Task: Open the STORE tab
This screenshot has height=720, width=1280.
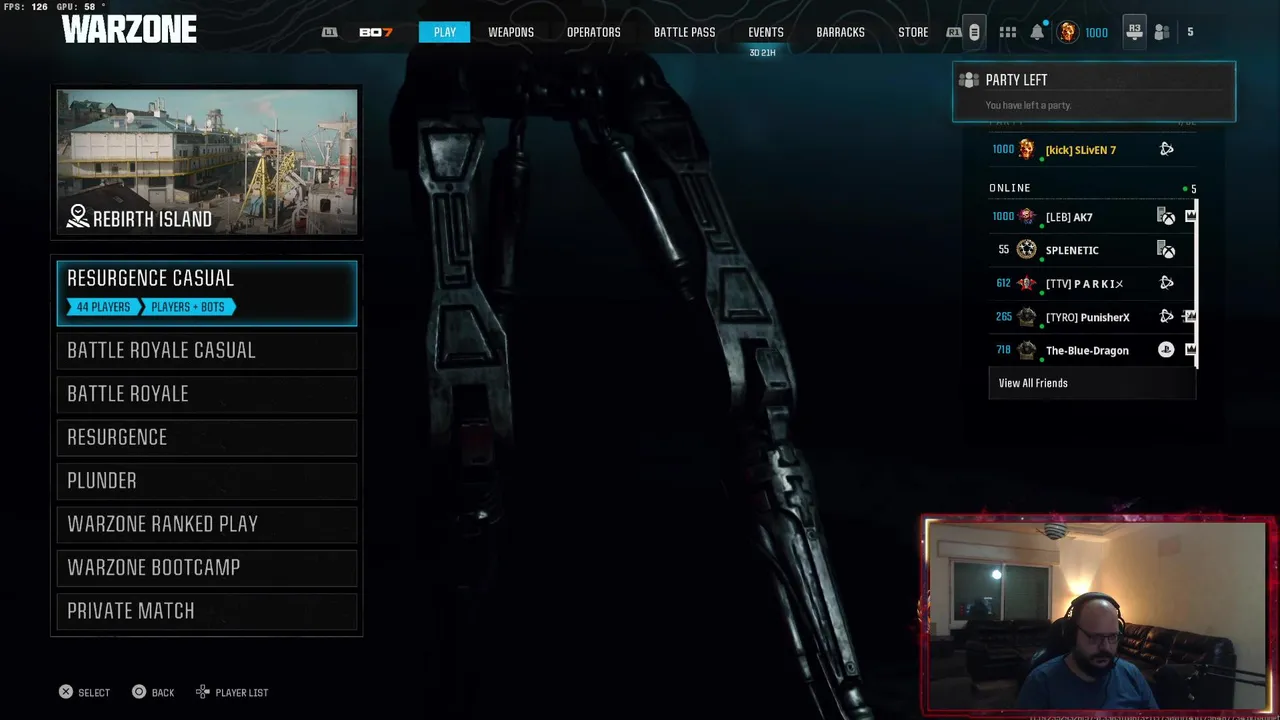Action: [913, 32]
